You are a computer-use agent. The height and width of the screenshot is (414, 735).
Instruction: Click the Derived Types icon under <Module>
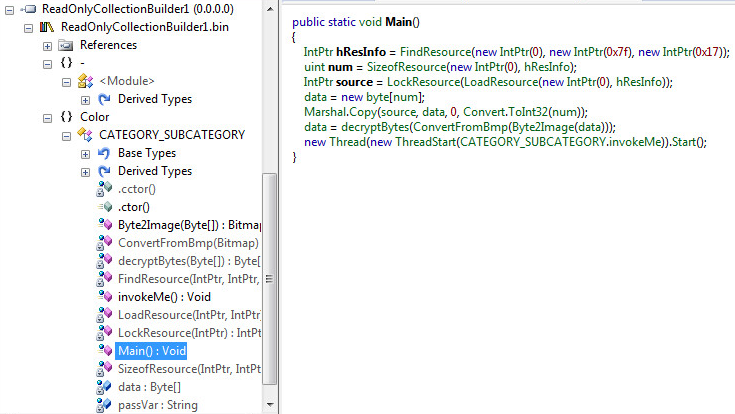click(104, 99)
